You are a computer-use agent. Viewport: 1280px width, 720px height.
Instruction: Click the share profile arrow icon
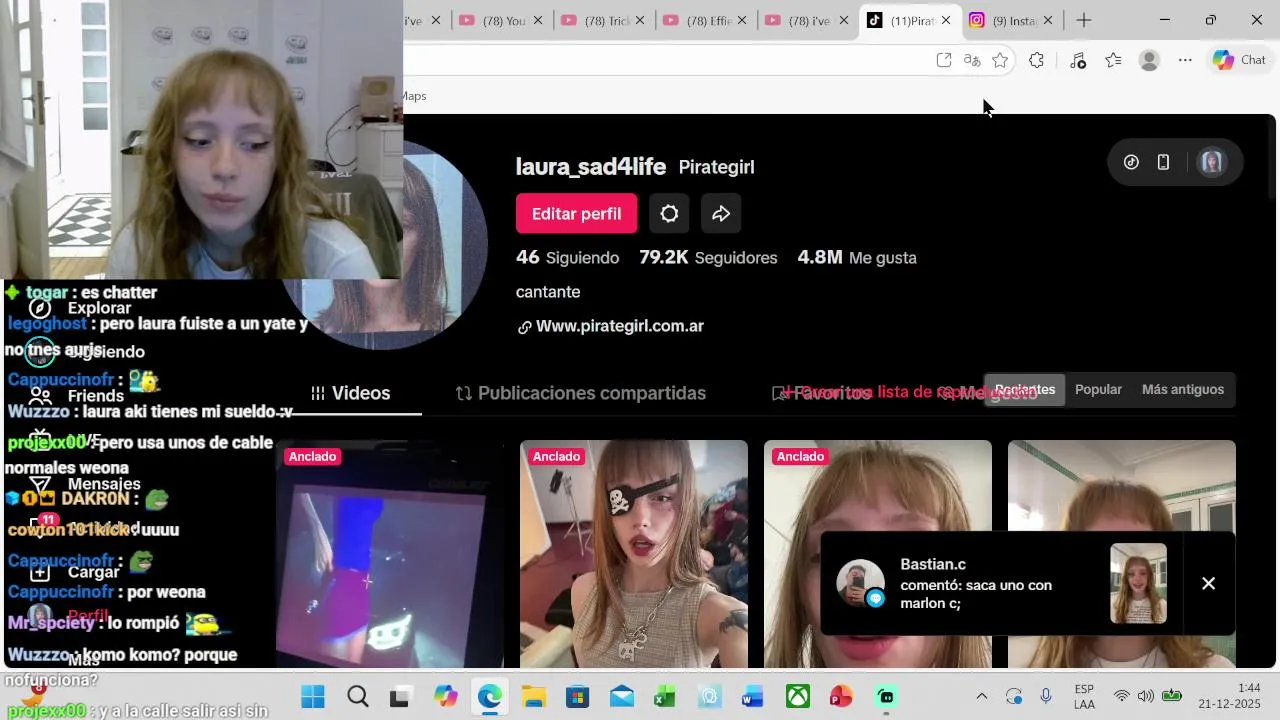[721, 213]
